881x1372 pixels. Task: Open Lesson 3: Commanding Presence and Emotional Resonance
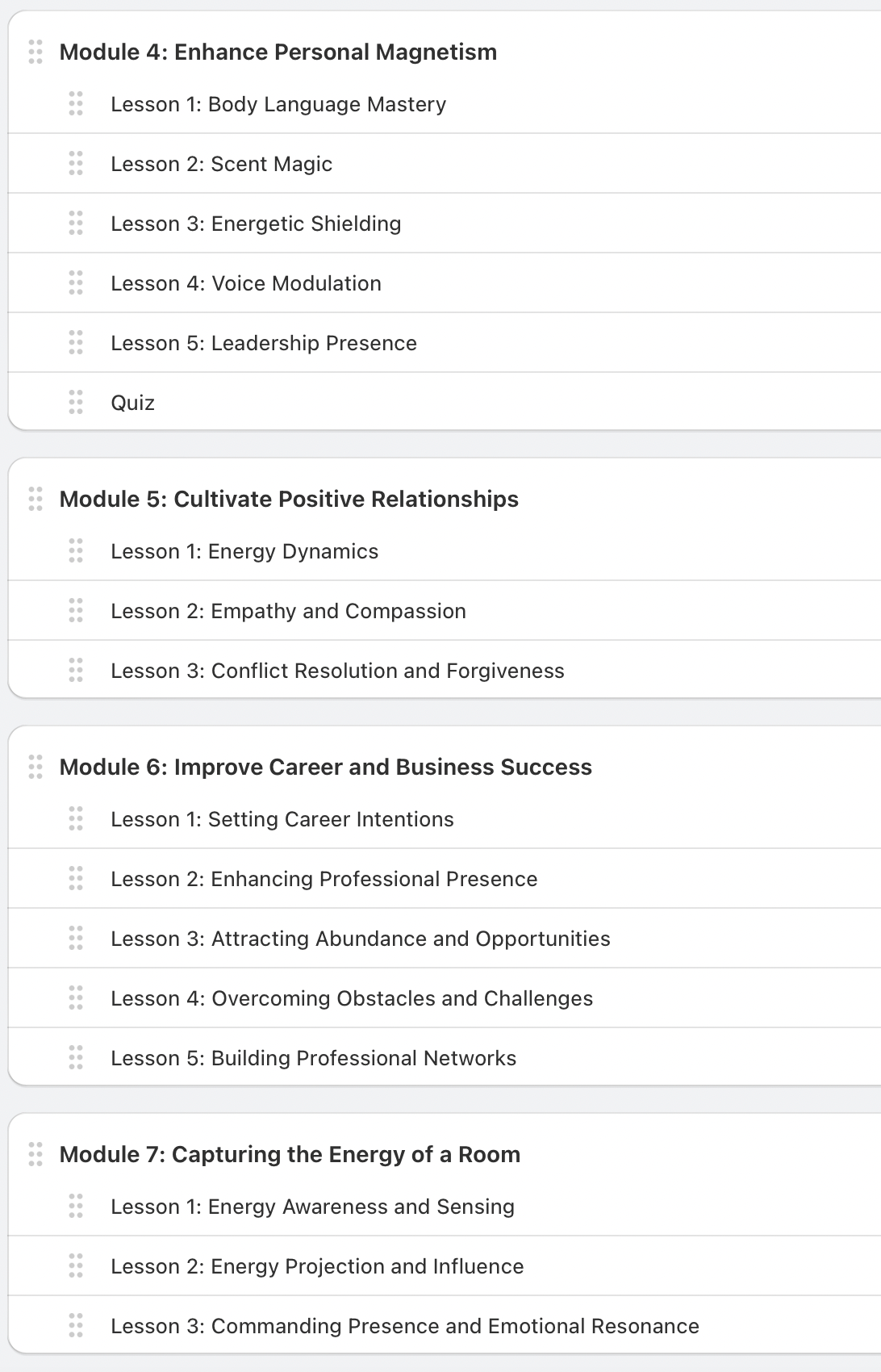(x=405, y=1327)
